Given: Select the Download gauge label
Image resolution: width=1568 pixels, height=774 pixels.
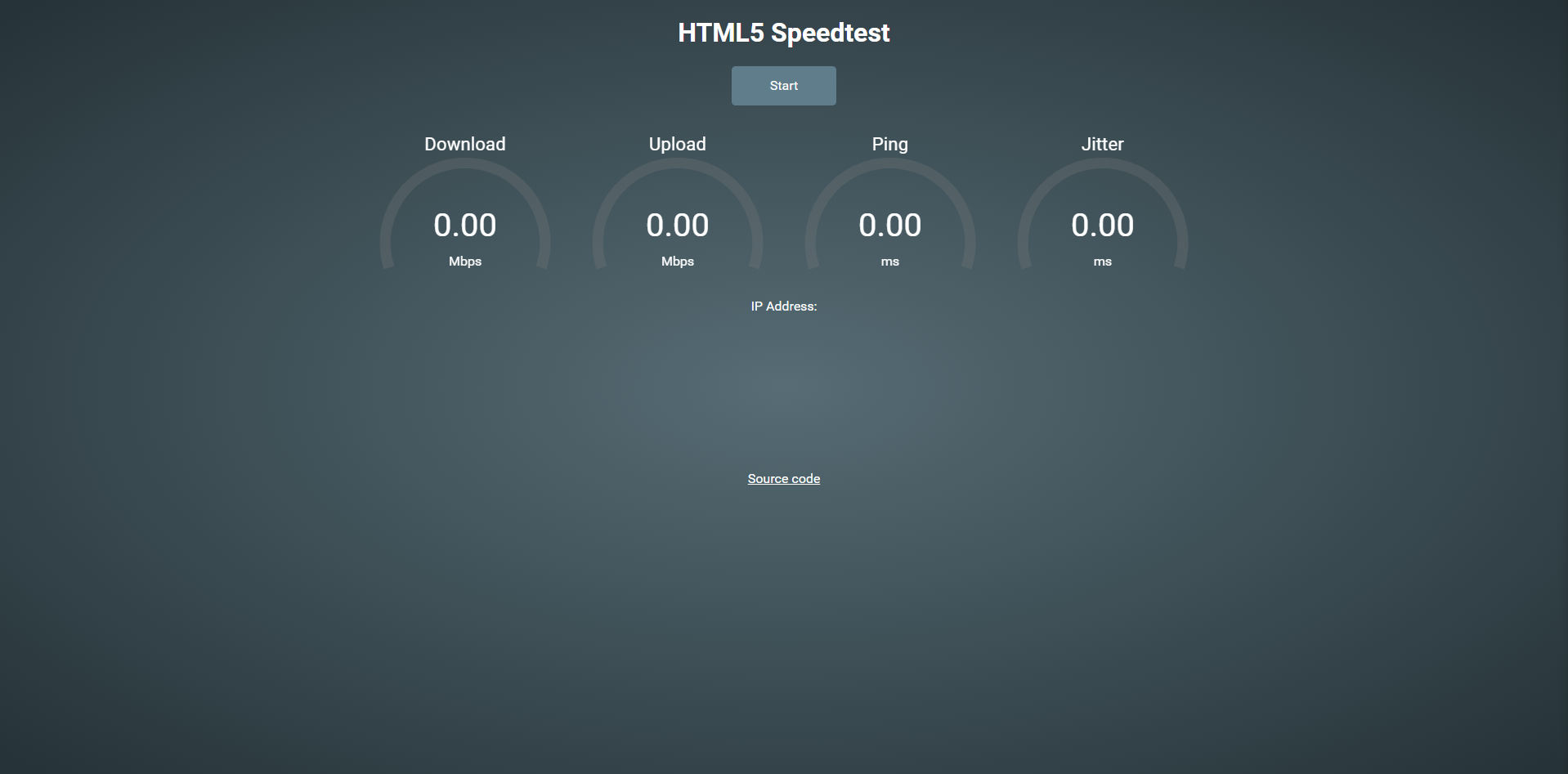Looking at the screenshot, I should tap(464, 144).
